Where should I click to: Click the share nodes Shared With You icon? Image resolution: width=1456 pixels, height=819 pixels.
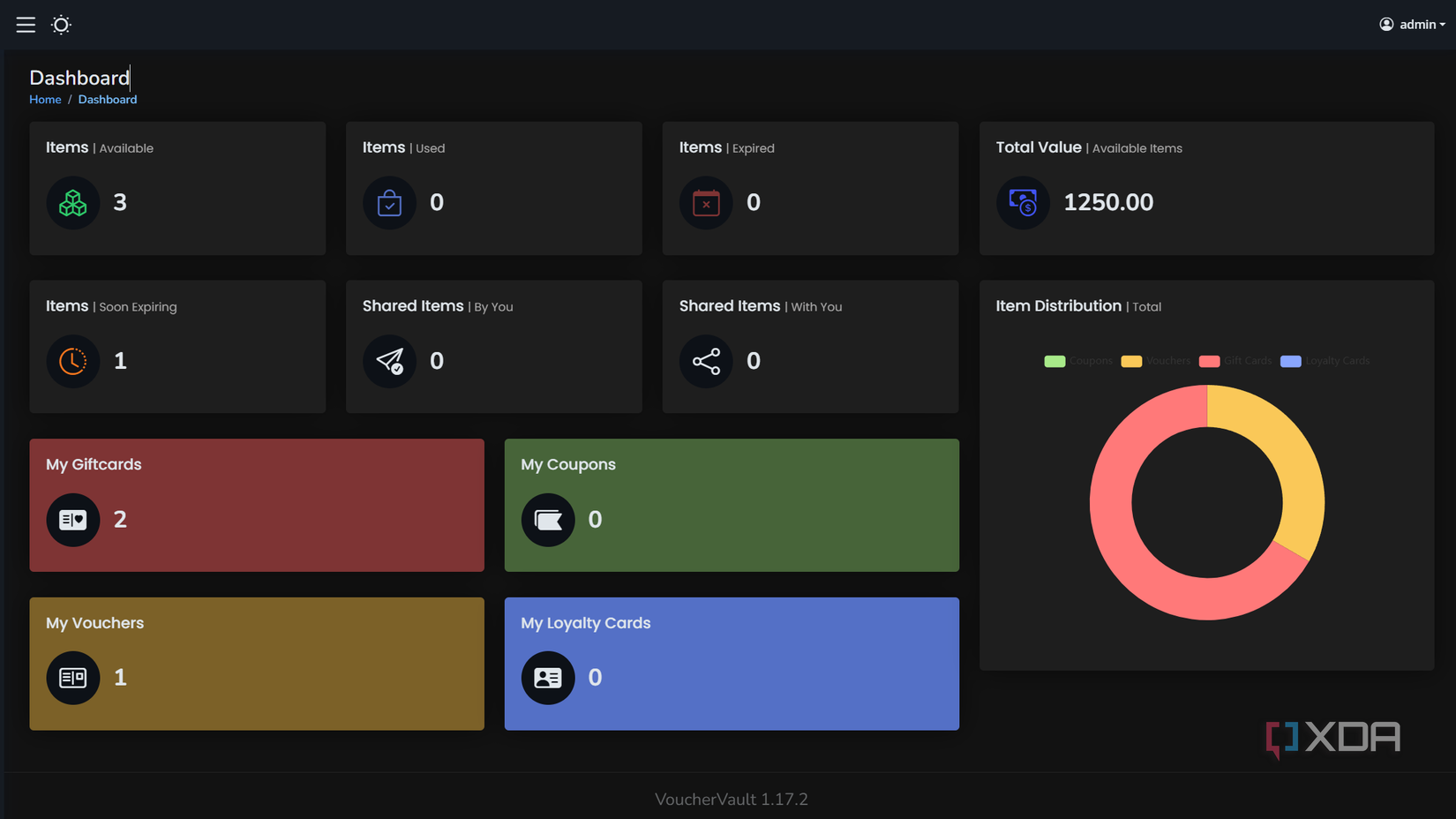(706, 361)
